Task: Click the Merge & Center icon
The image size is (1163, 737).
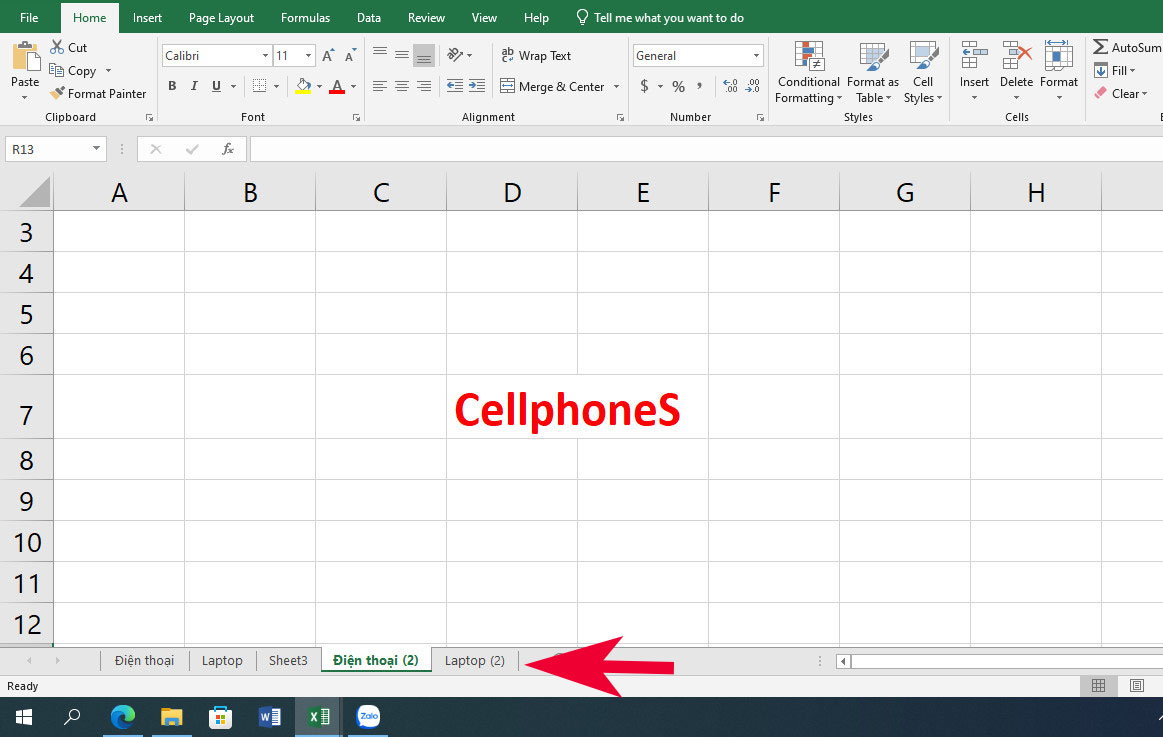Action: (x=507, y=87)
